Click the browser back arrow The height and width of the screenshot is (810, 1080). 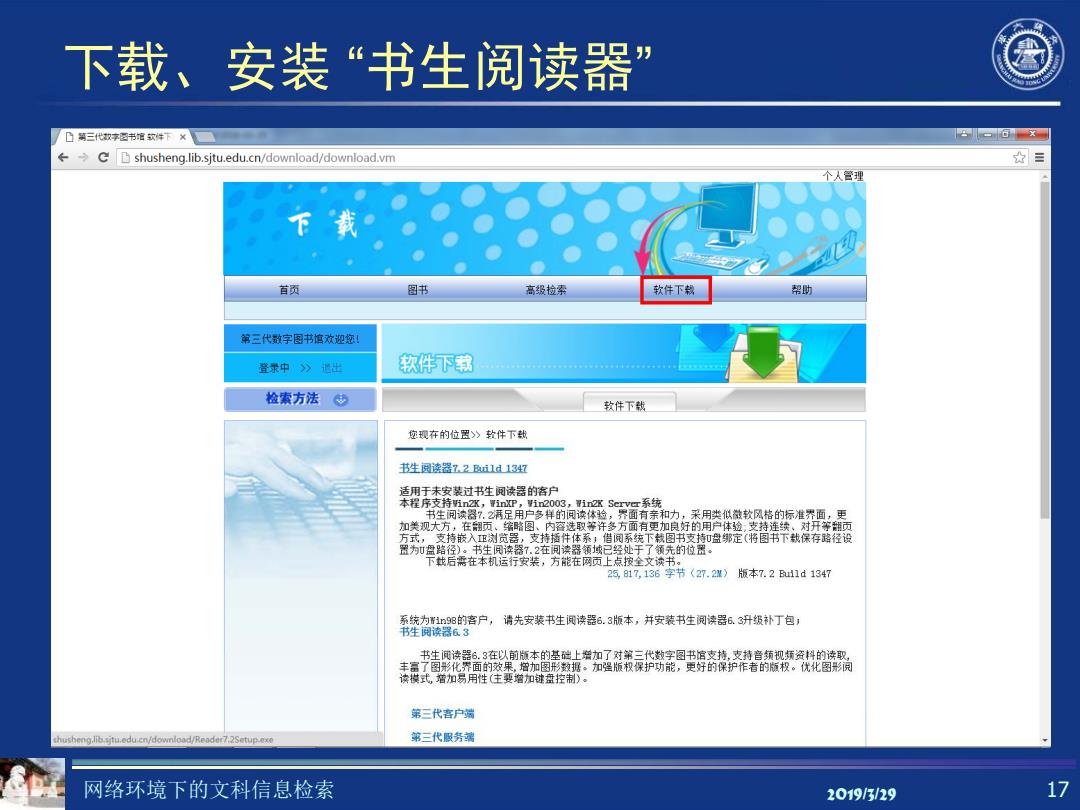click(x=63, y=158)
